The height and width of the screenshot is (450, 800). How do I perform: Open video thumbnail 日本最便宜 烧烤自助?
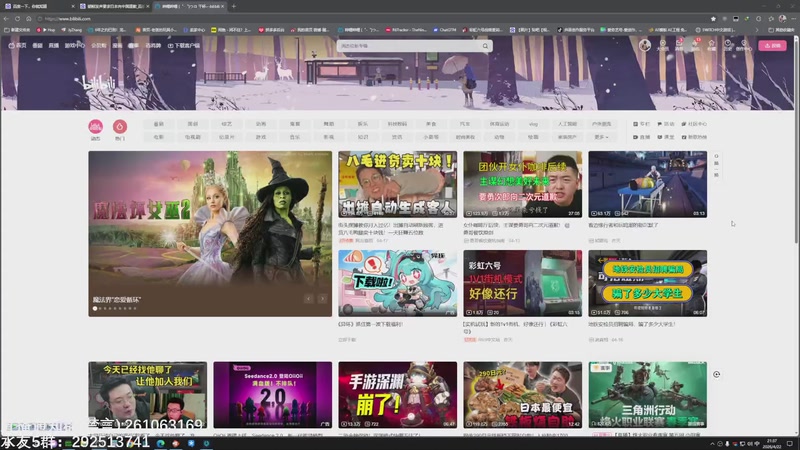522,395
